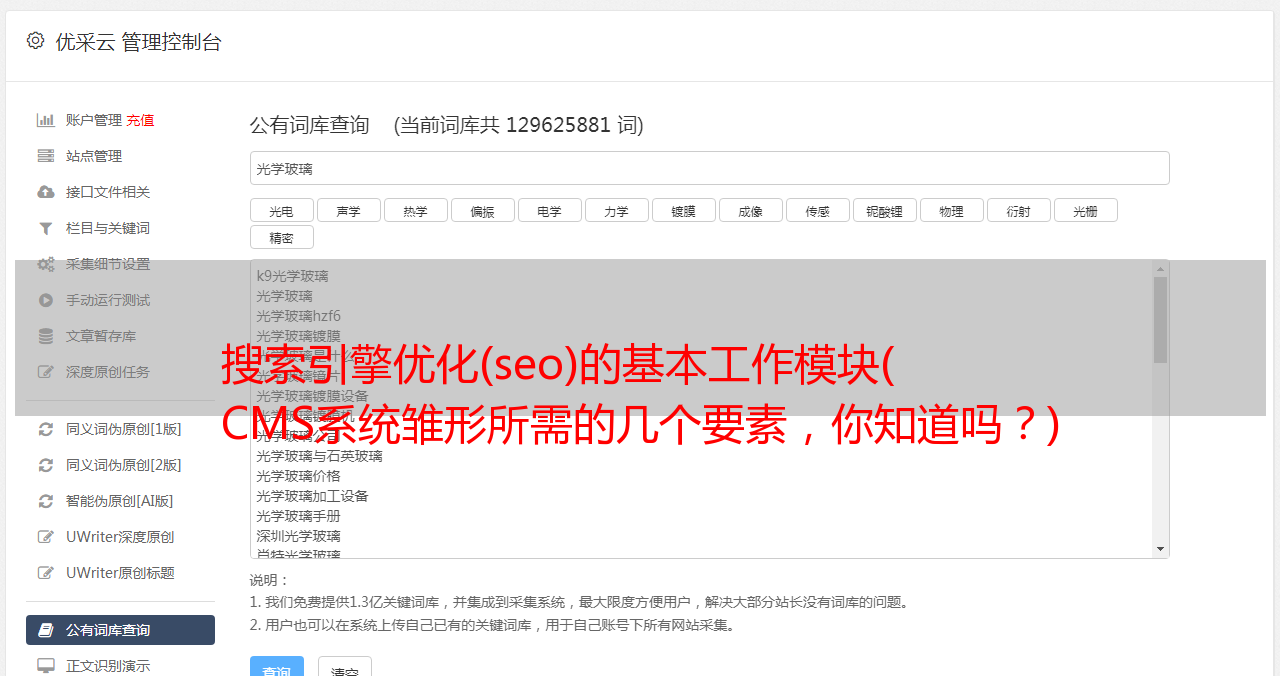Click the 光学玻璃 keyword input field
The width and height of the screenshot is (1280, 676).
coord(710,168)
